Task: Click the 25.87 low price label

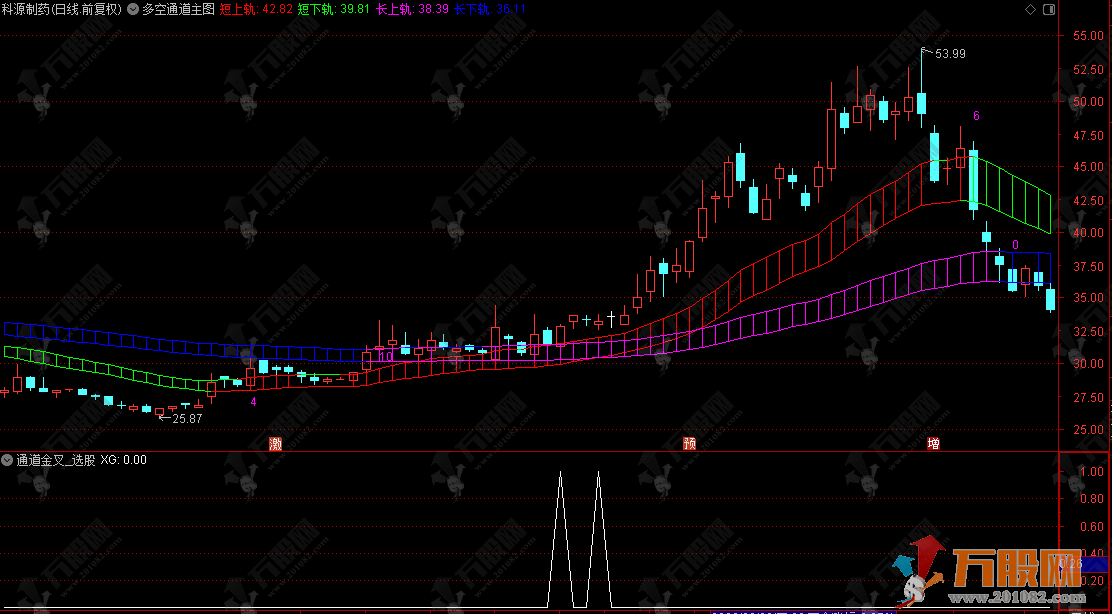Action: click(187, 418)
